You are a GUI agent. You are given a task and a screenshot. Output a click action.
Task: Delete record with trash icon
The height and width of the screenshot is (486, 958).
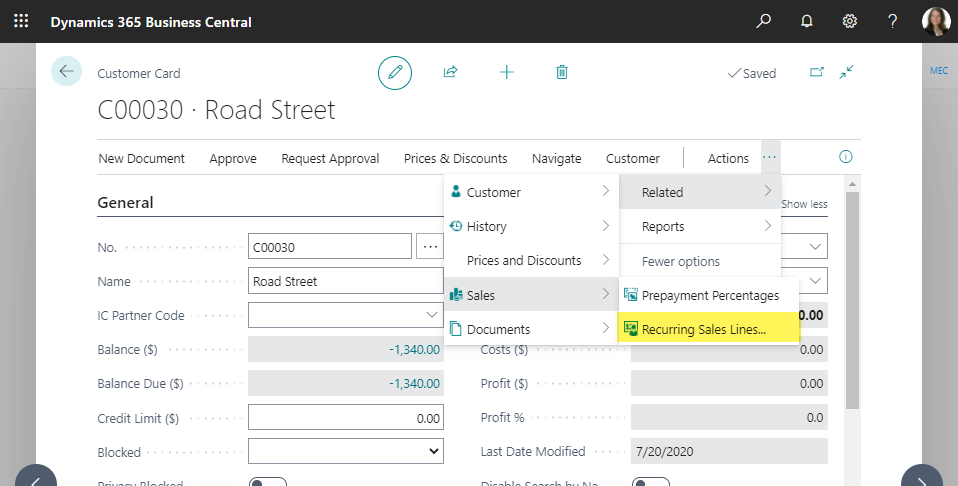tap(562, 72)
